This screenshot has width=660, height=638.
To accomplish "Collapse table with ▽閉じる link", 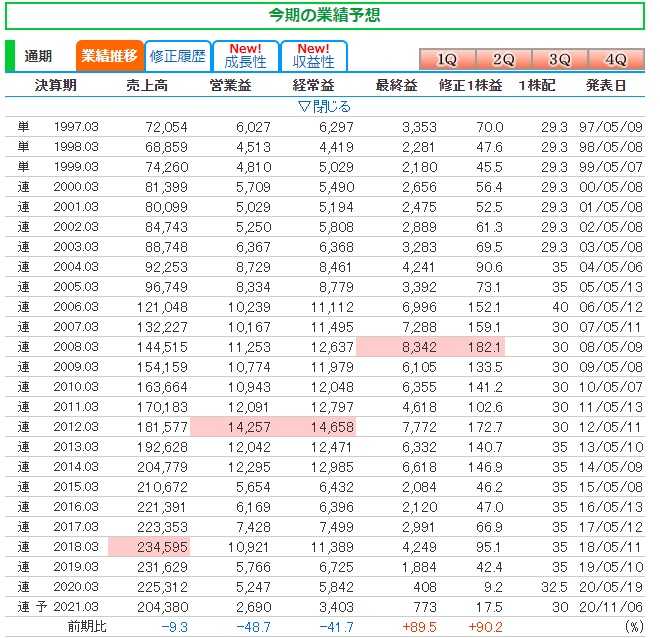I will 324,107.
